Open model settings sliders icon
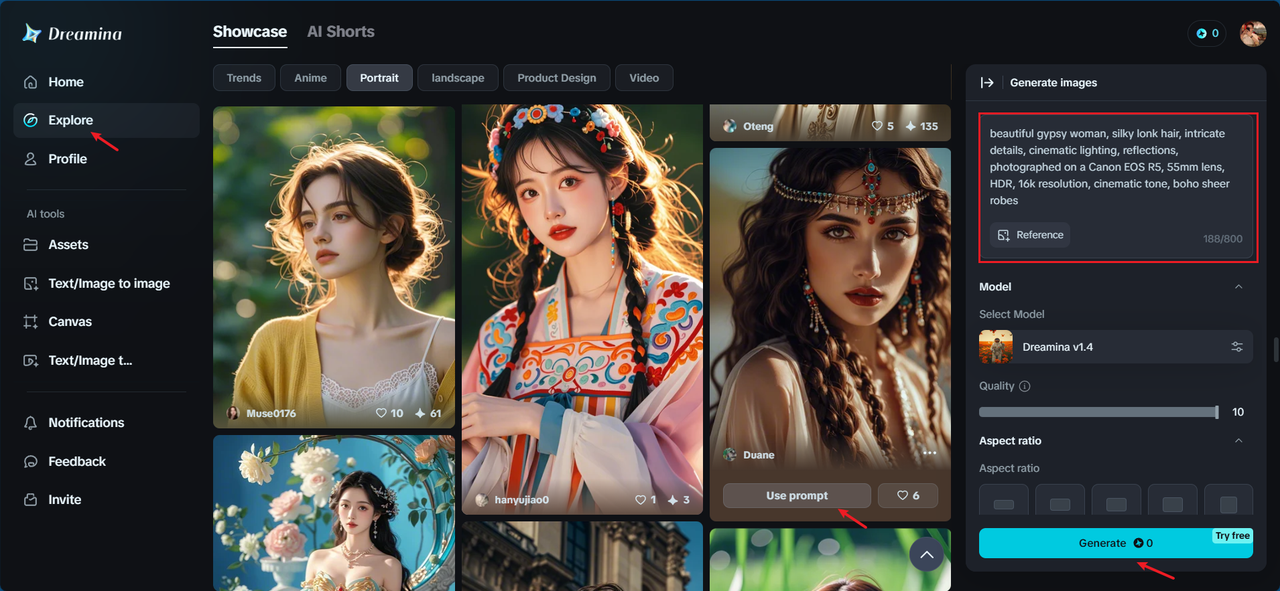 coord(1237,347)
